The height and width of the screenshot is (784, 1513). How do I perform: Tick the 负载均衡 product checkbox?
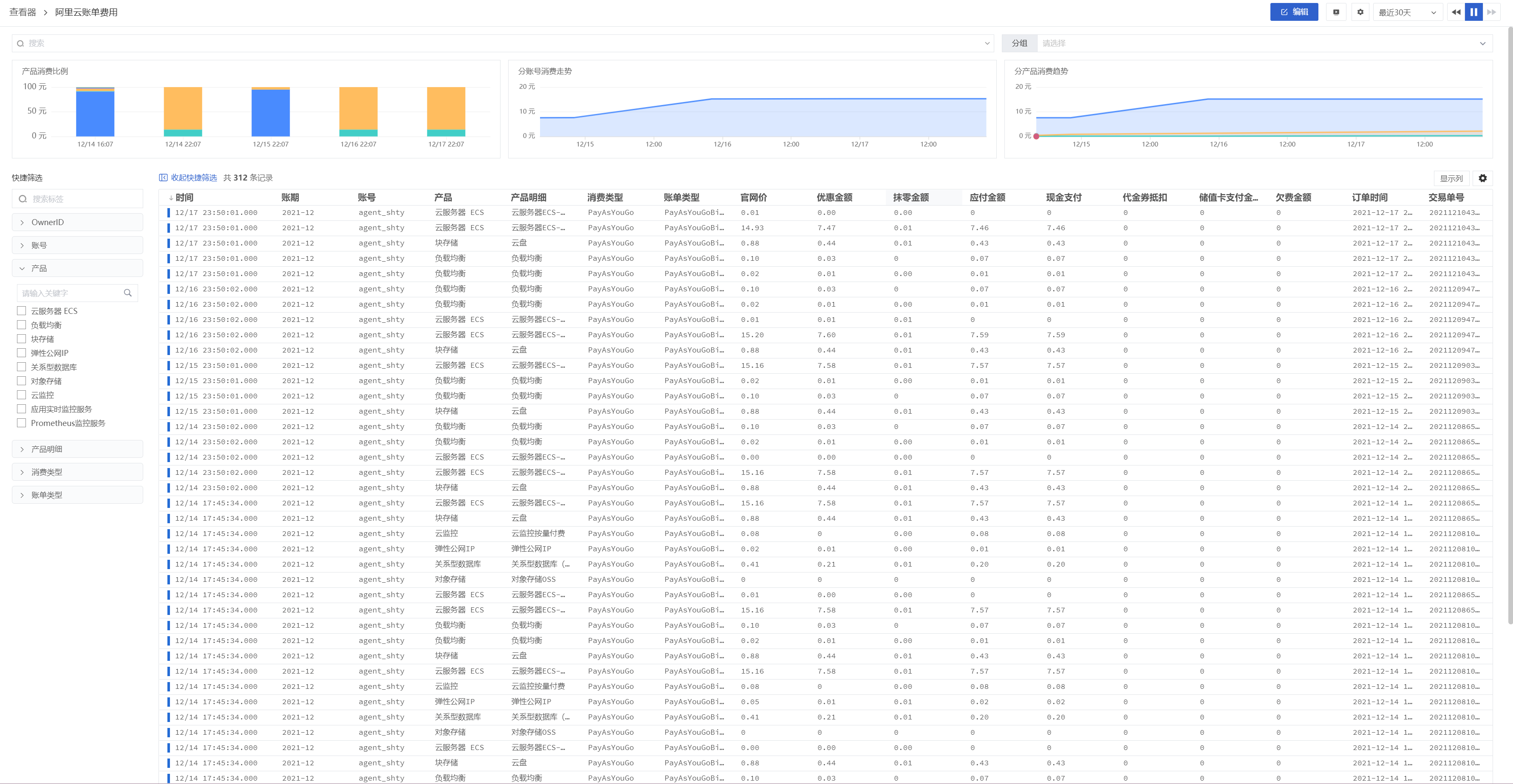click(22, 325)
